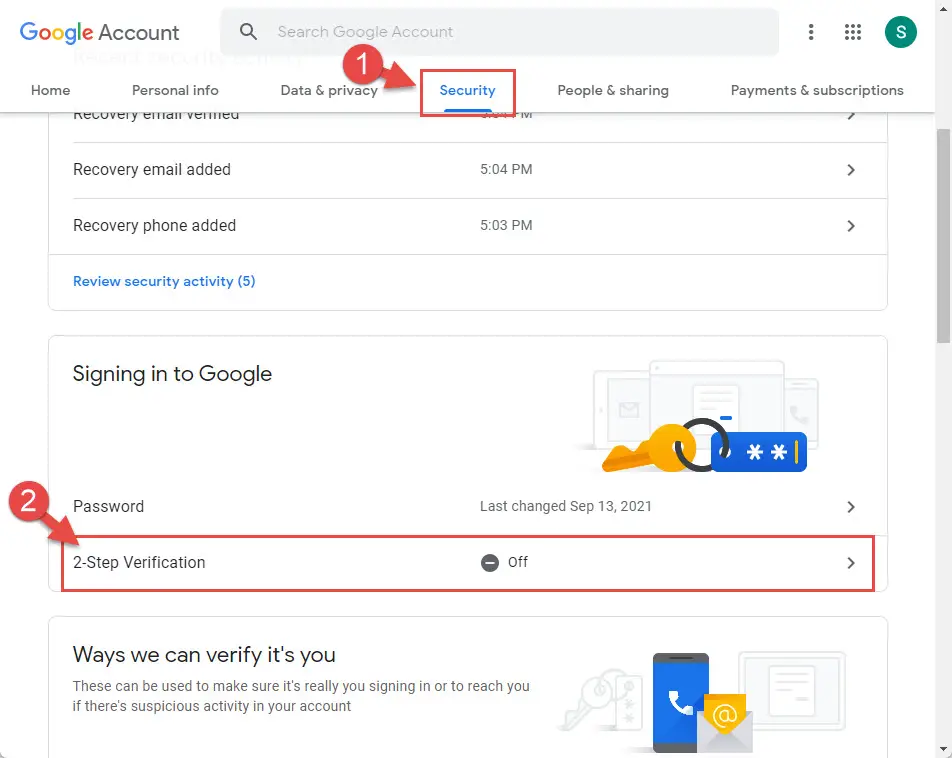Screen dimensions: 952x758
Task: Open Password settings via its chevron
Action: (851, 507)
